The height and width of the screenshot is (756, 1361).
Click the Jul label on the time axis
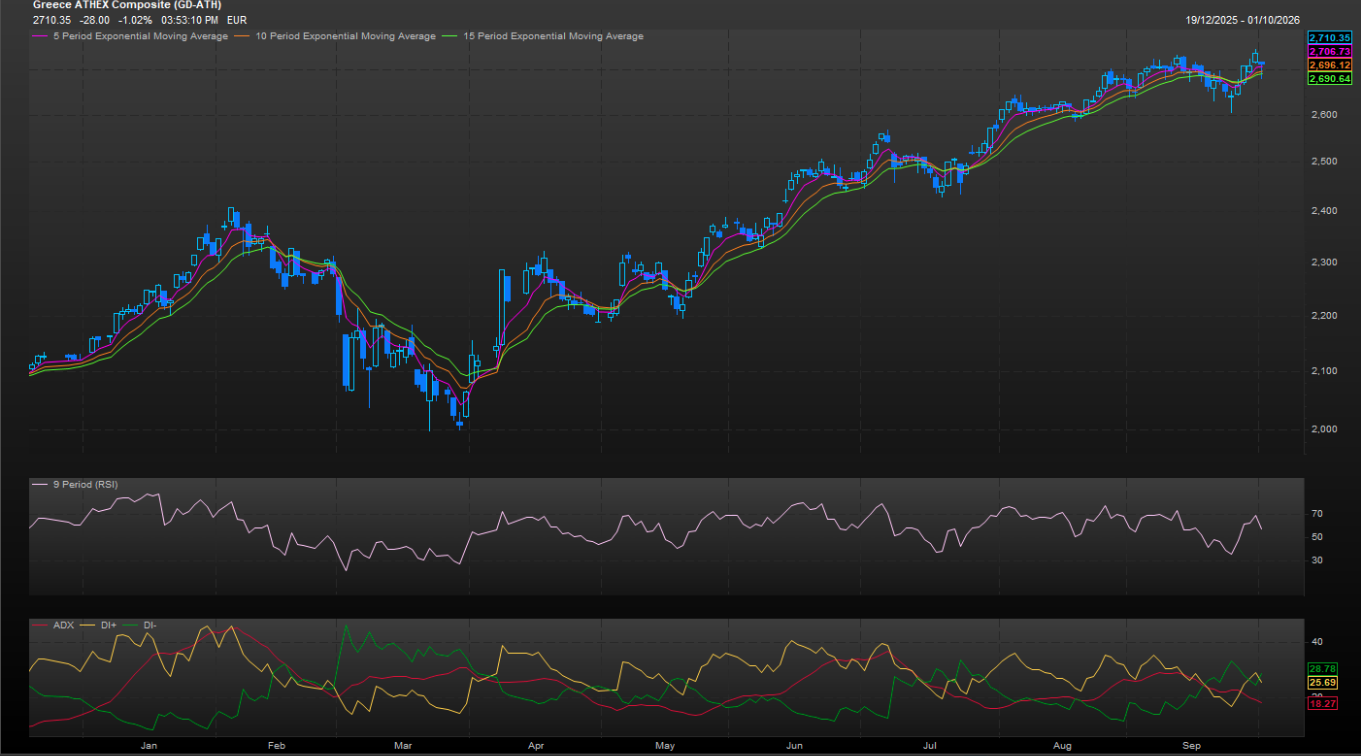(930, 746)
